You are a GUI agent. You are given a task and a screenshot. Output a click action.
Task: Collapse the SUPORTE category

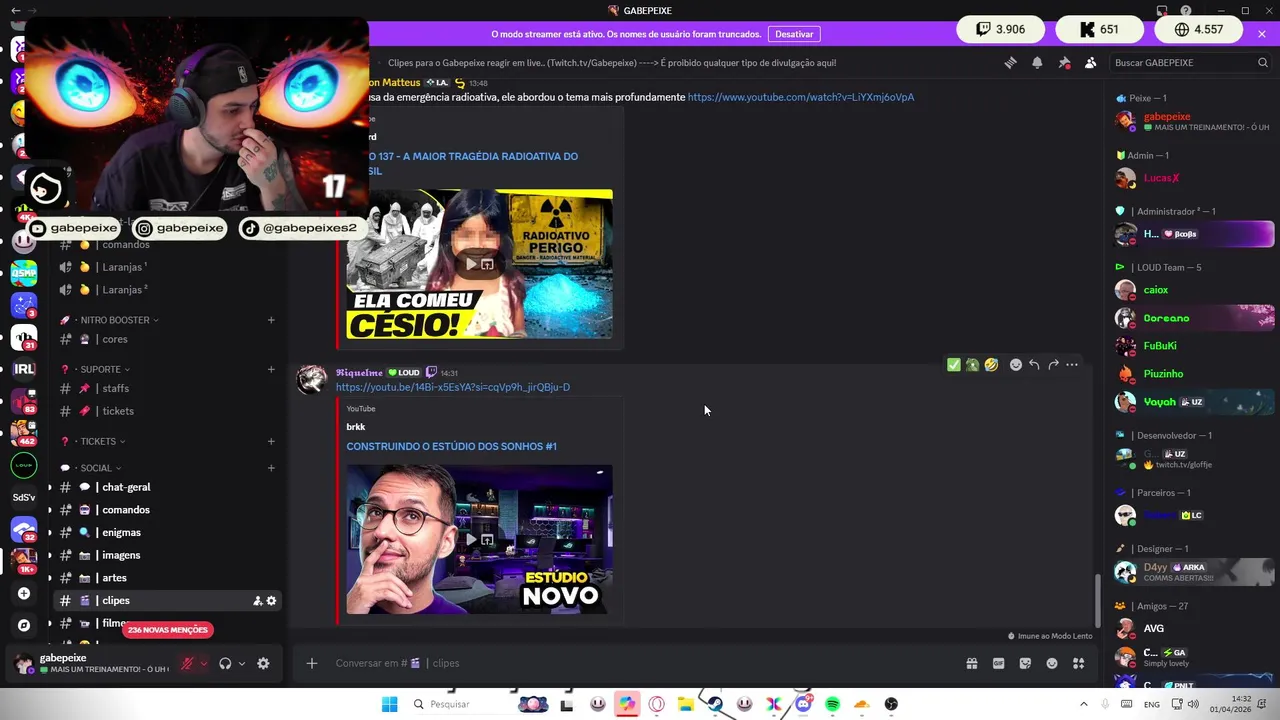click(x=100, y=369)
